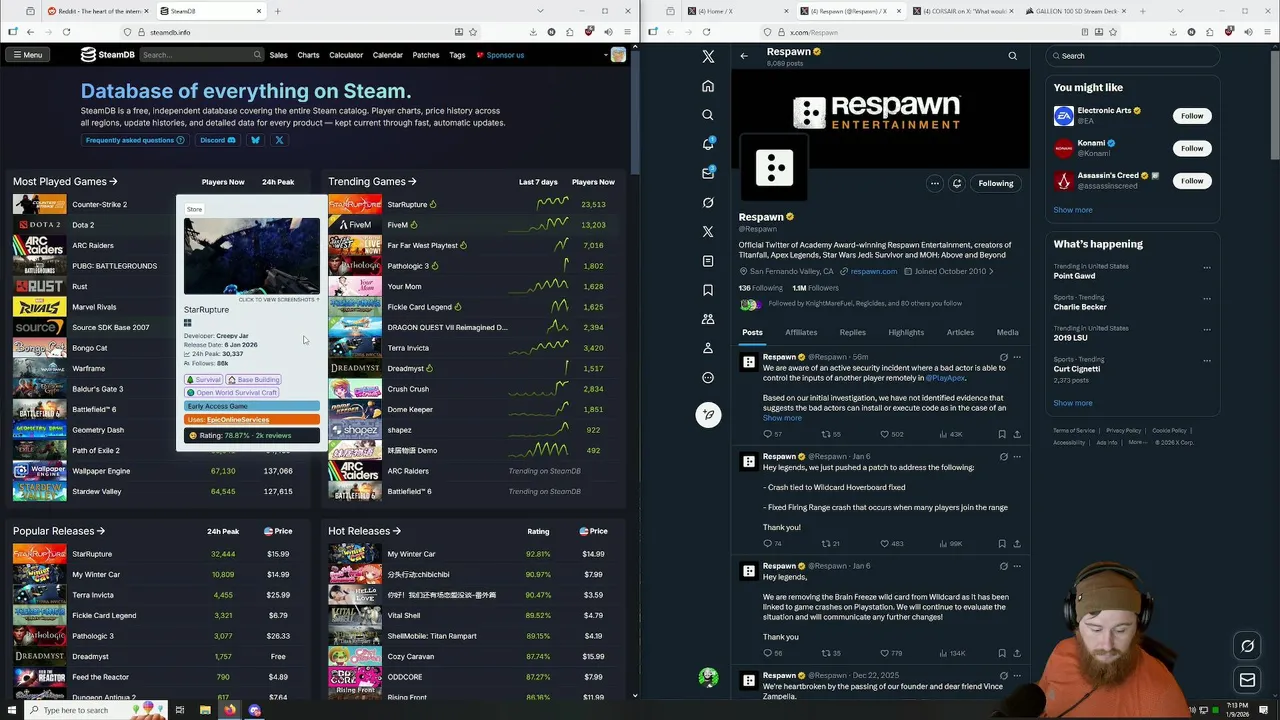1280x720 pixels.
Task: Open Firefox from the Windows taskbar
Action: pyautogui.click(x=230, y=710)
